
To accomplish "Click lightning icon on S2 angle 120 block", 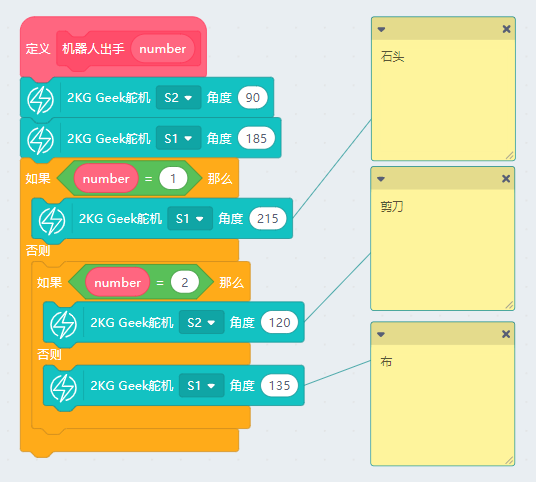I will (x=64, y=325).
